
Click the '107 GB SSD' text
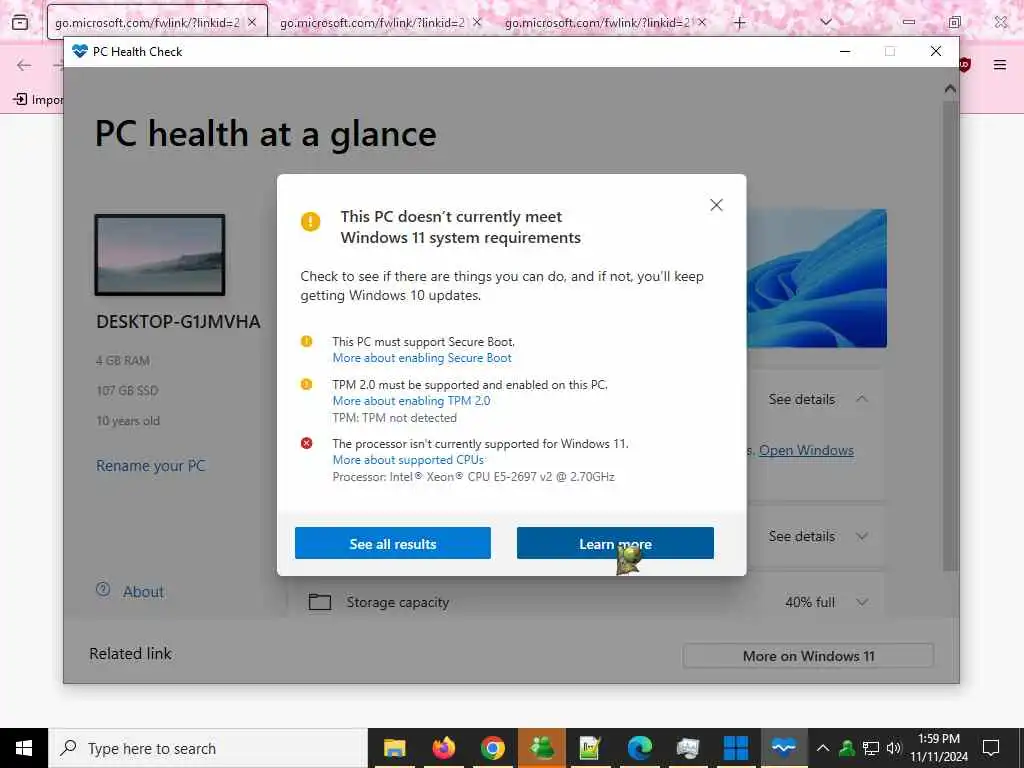coord(127,391)
